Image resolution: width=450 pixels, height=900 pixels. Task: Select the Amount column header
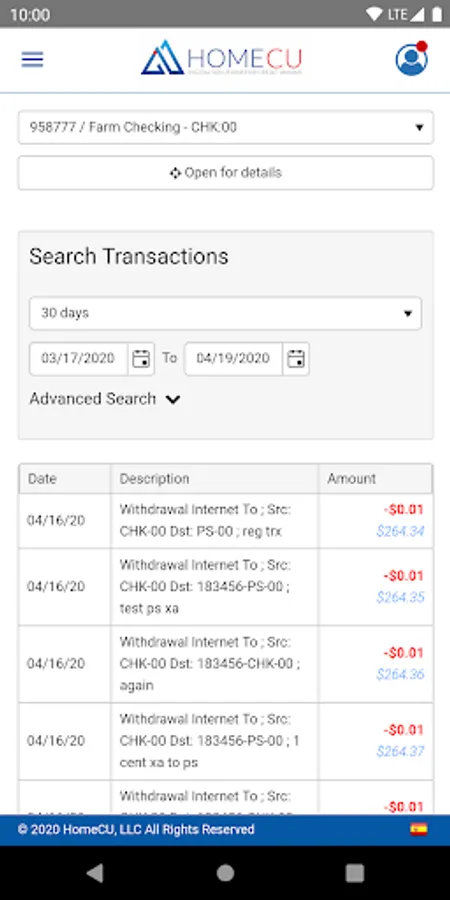point(375,479)
